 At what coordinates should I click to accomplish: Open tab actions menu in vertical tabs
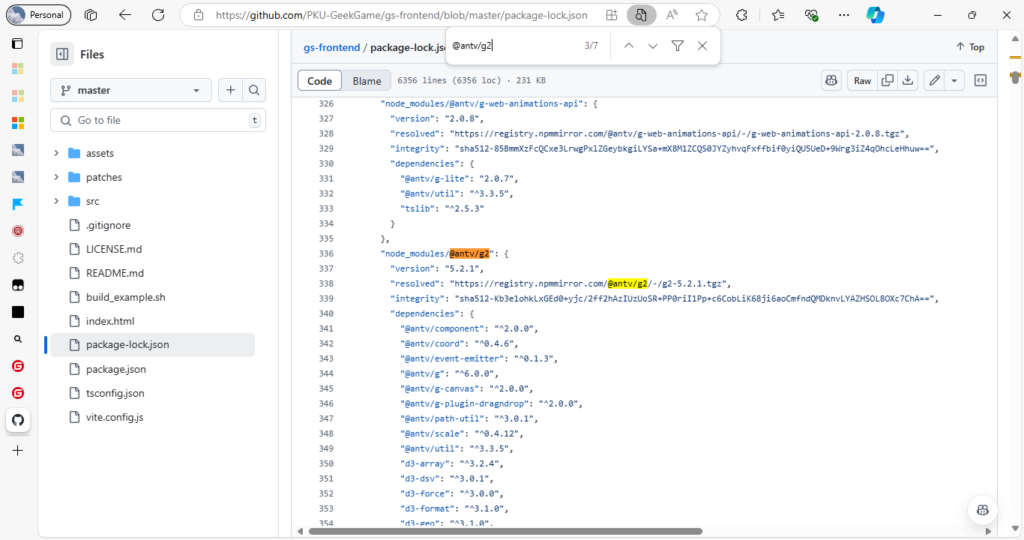pyautogui.click(x=18, y=44)
